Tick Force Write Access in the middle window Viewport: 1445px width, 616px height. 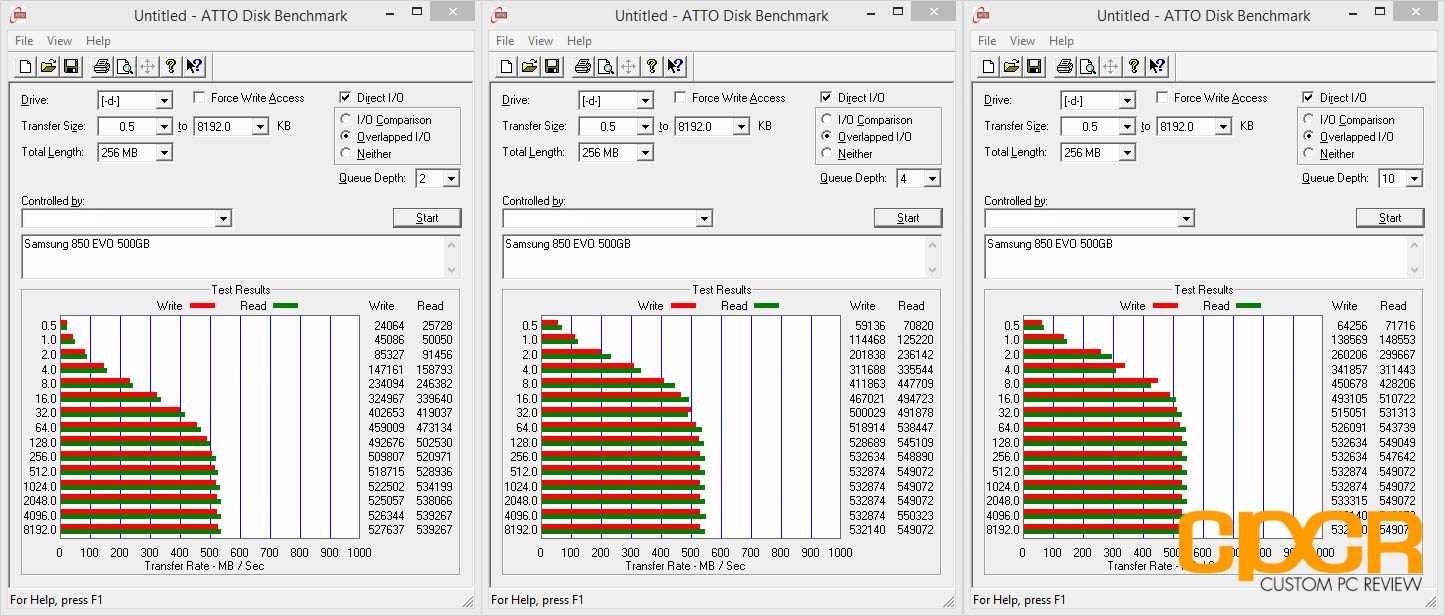[x=680, y=98]
